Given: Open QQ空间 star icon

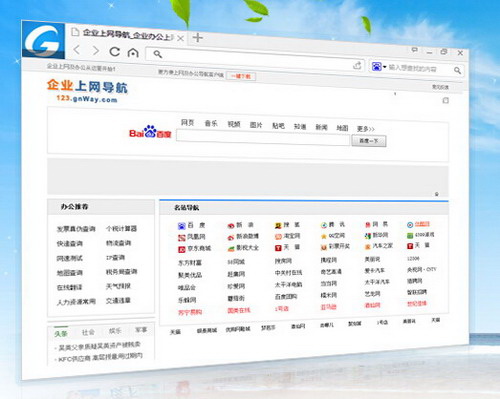Looking at the screenshot, I should pos(324,236).
